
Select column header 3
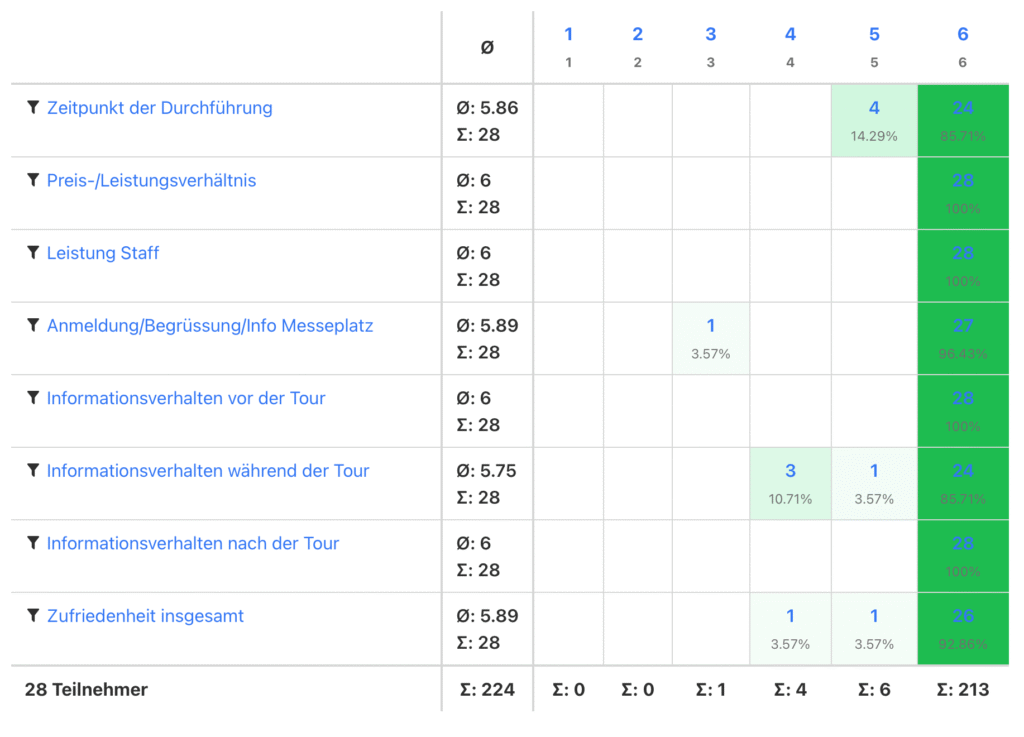[x=711, y=35]
